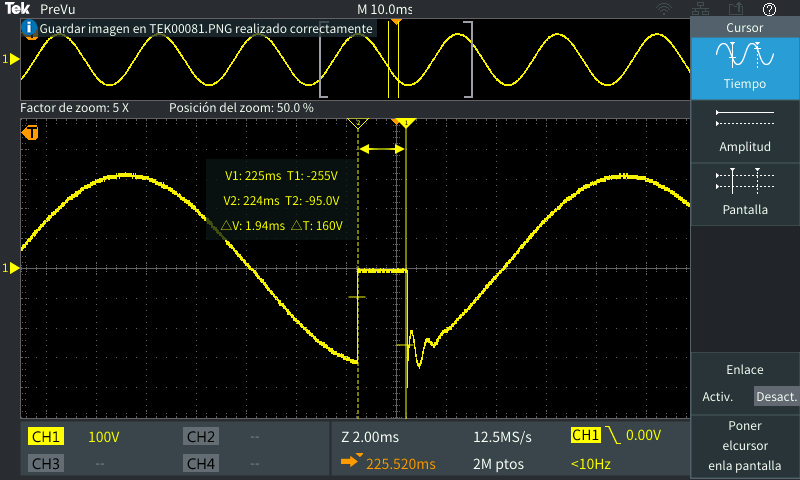Click the PreVu acquisition status
Screen dimensions: 800x480
58,9
